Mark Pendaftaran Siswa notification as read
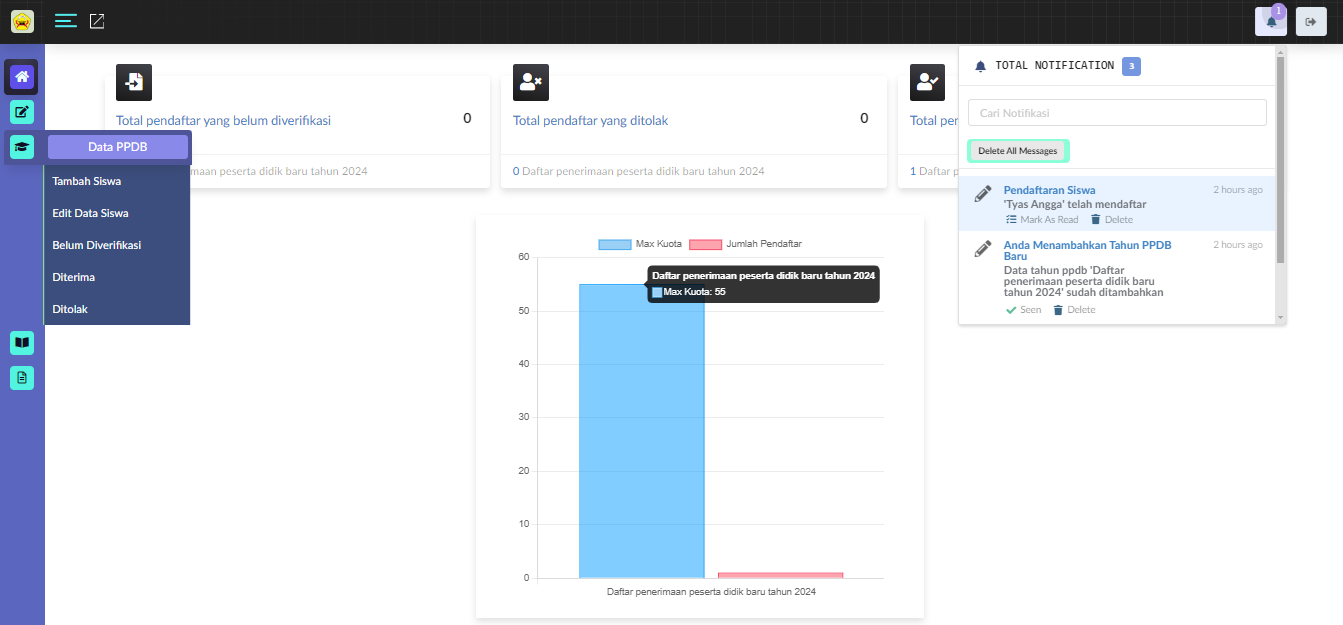 click(1042, 219)
